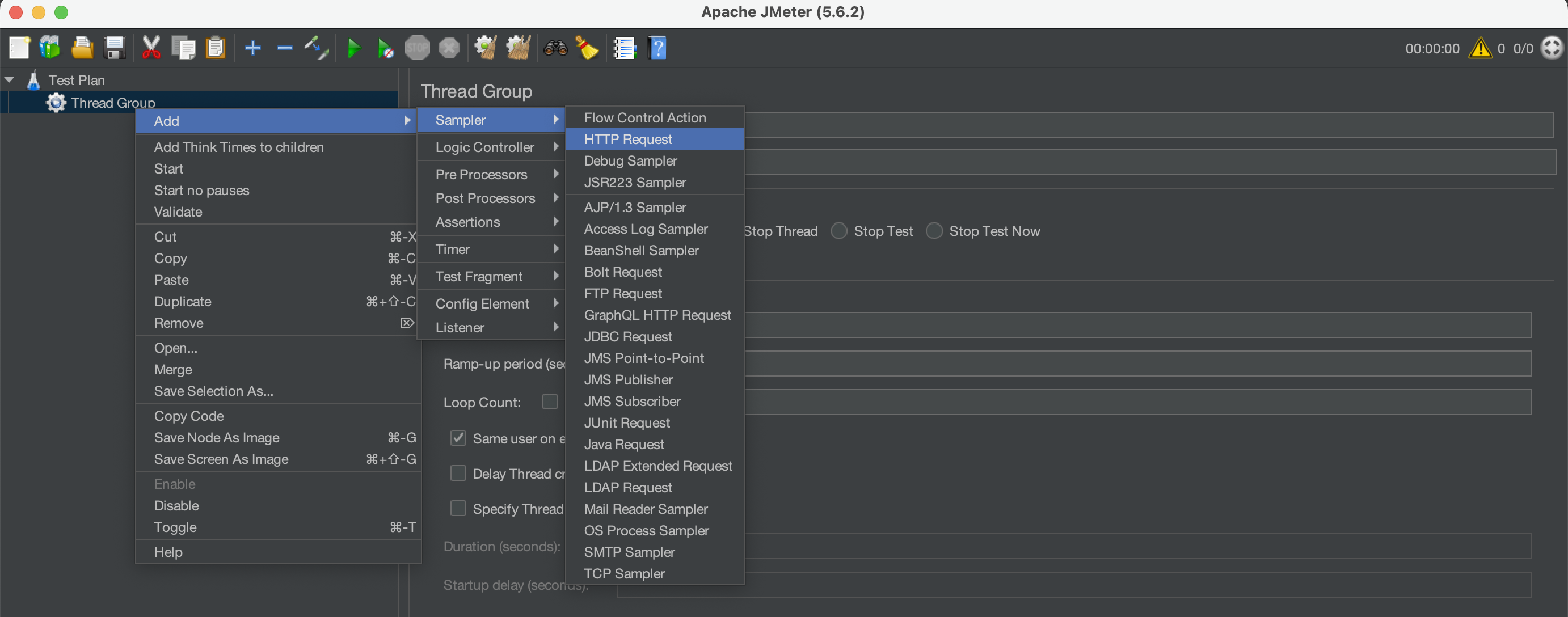Select the Stop Test radio button
This screenshot has width=1568, height=617.
[x=839, y=231]
